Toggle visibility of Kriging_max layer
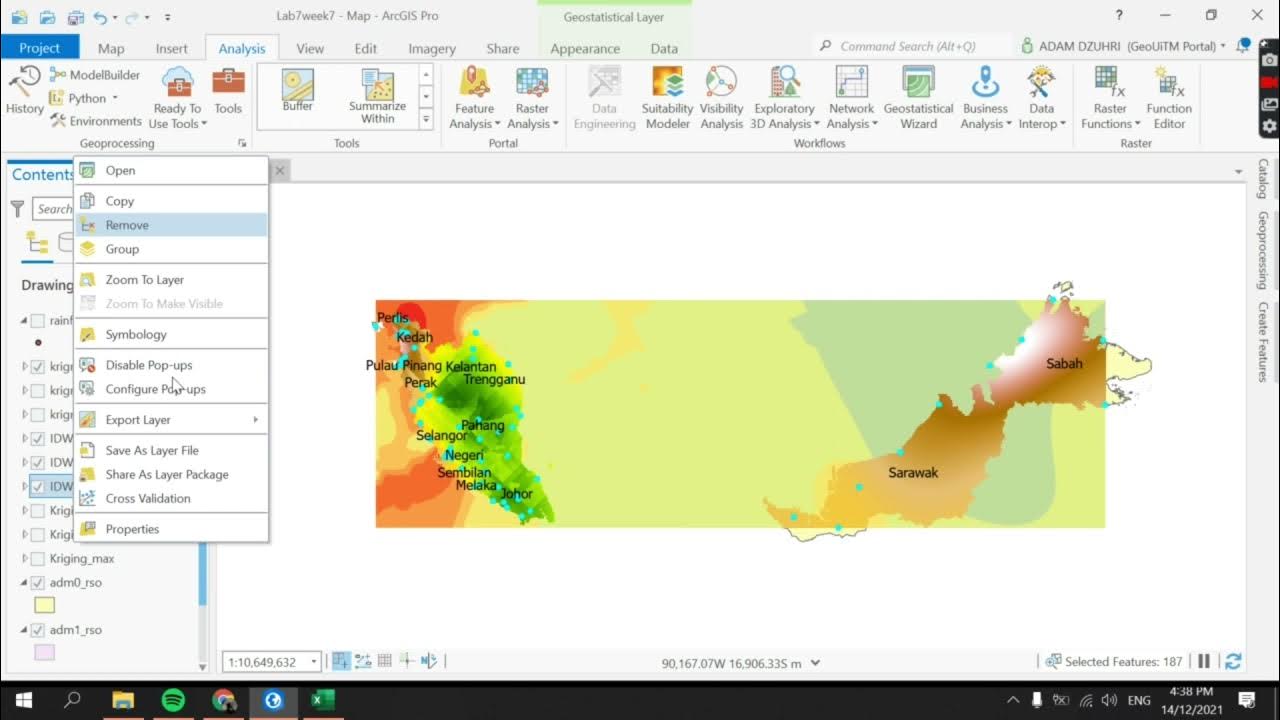Screen dimensions: 1280x720 [x=38, y=559]
